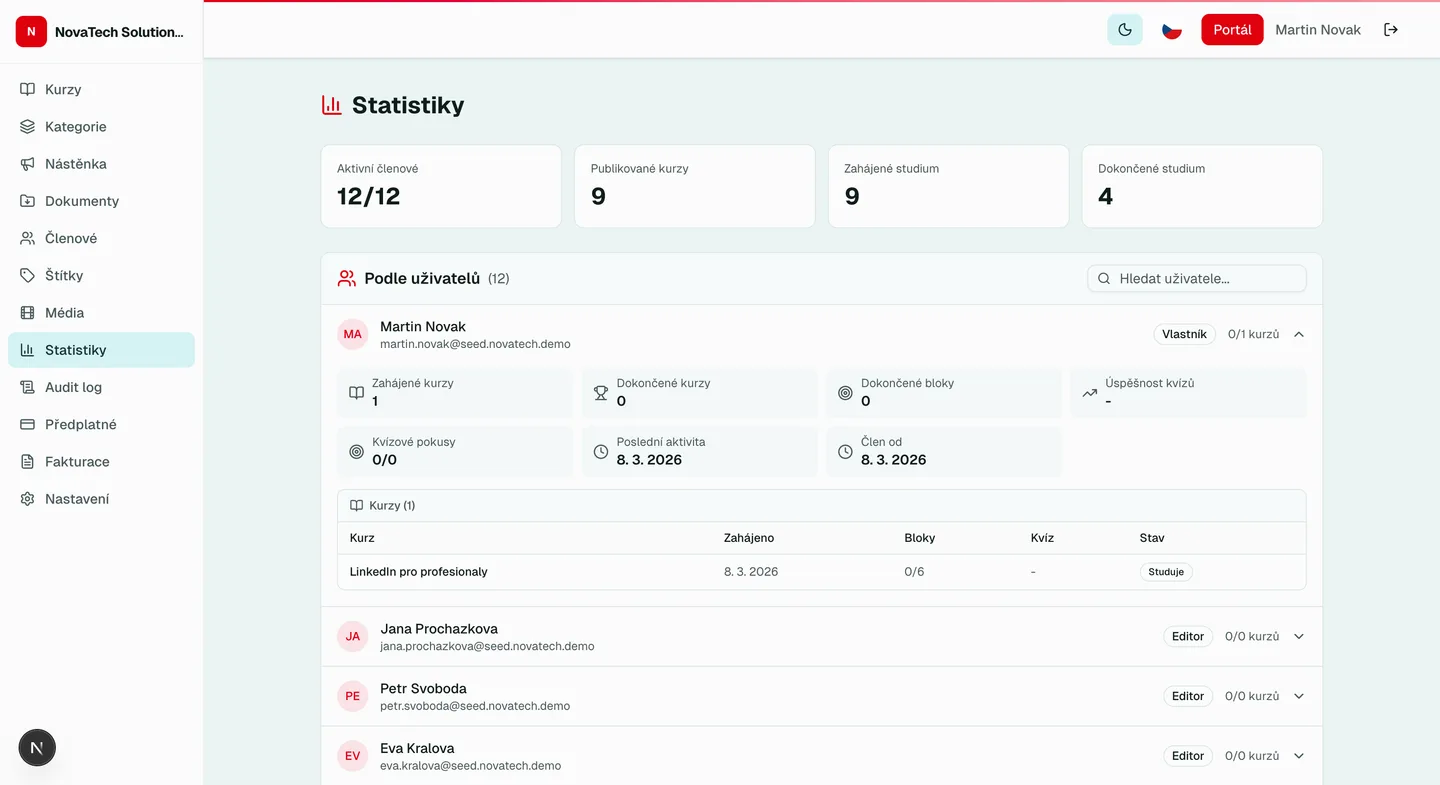Click the Hledat uživatele search field
Viewport: 1440px width, 785px height.
1196,278
